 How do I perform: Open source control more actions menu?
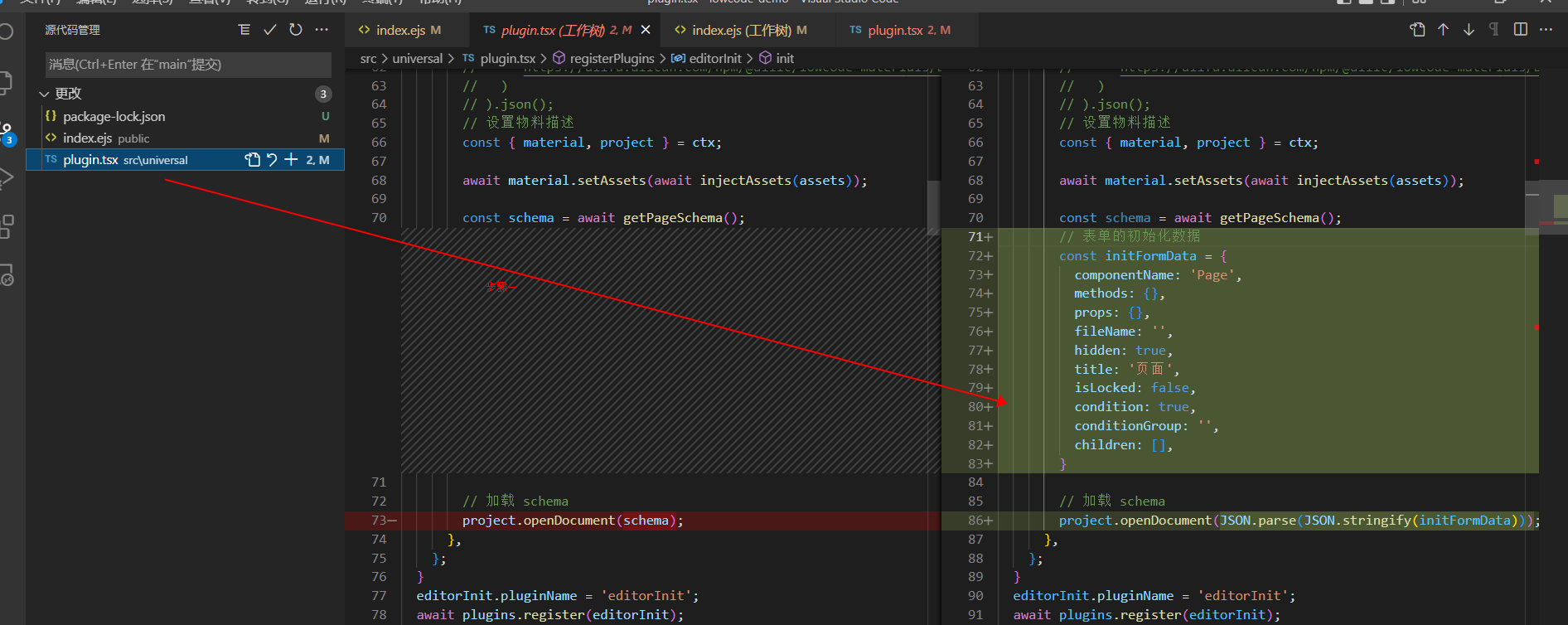[x=322, y=30]
